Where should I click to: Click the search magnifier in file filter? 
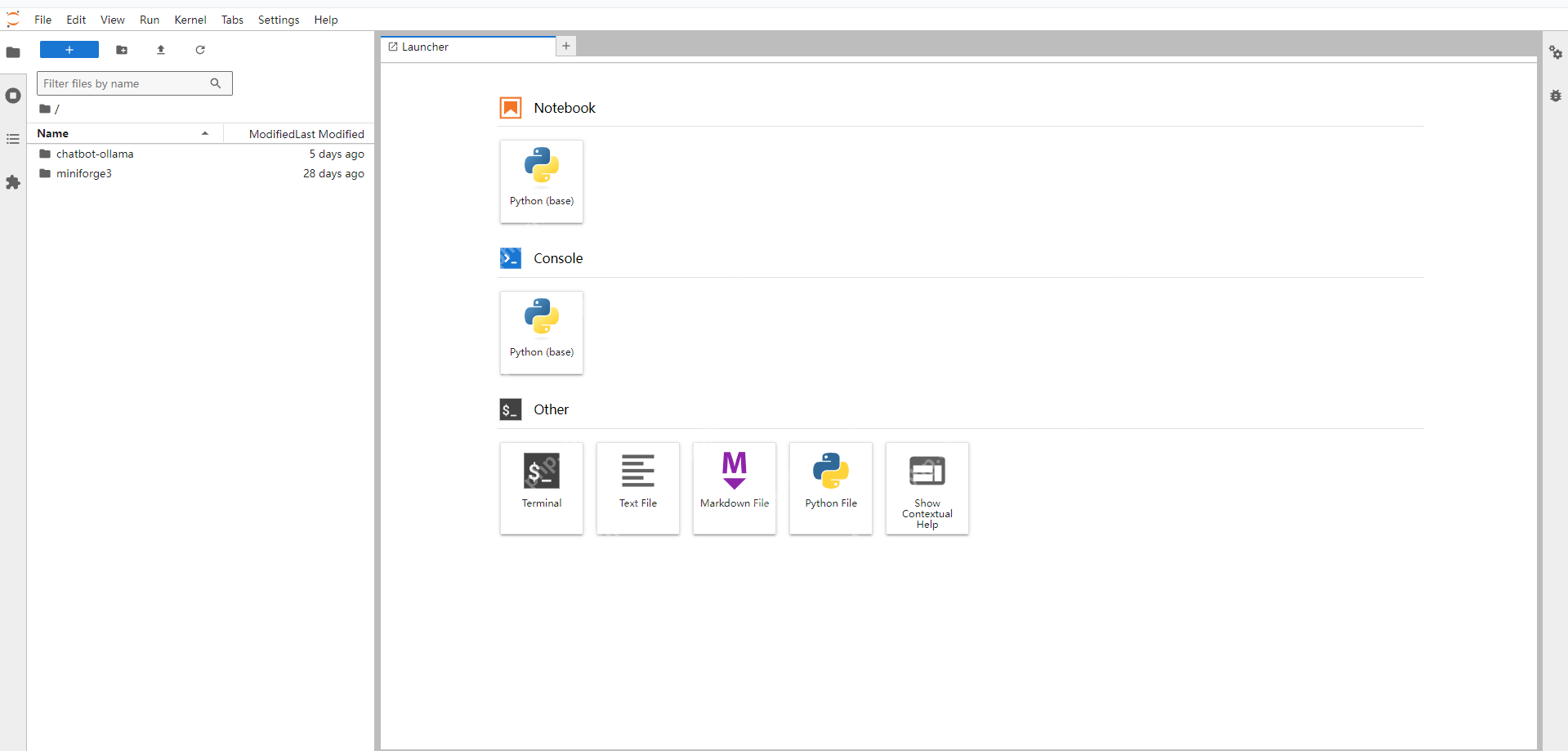pyautogui.click(x=216, y=83)
